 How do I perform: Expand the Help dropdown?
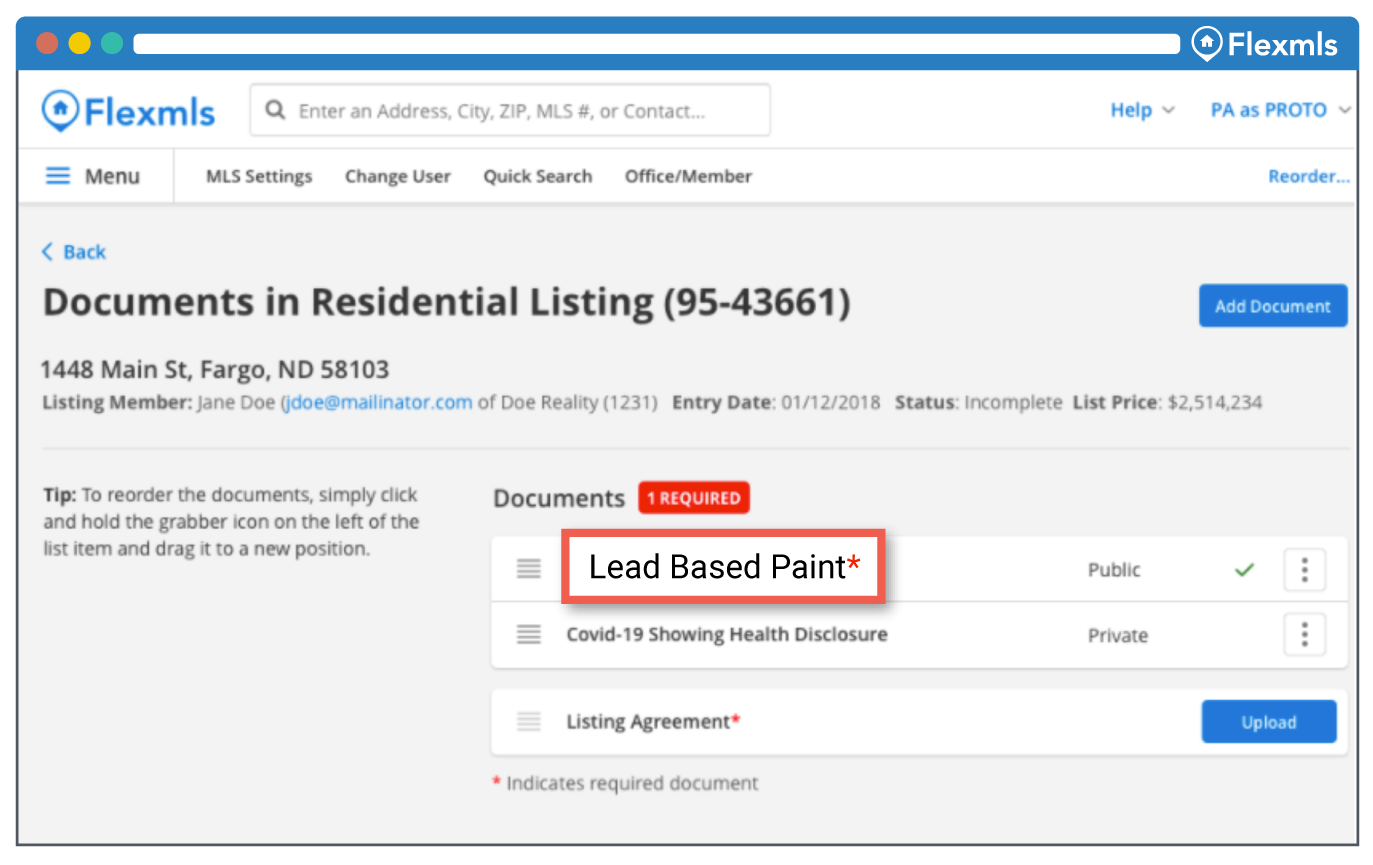1141,111
